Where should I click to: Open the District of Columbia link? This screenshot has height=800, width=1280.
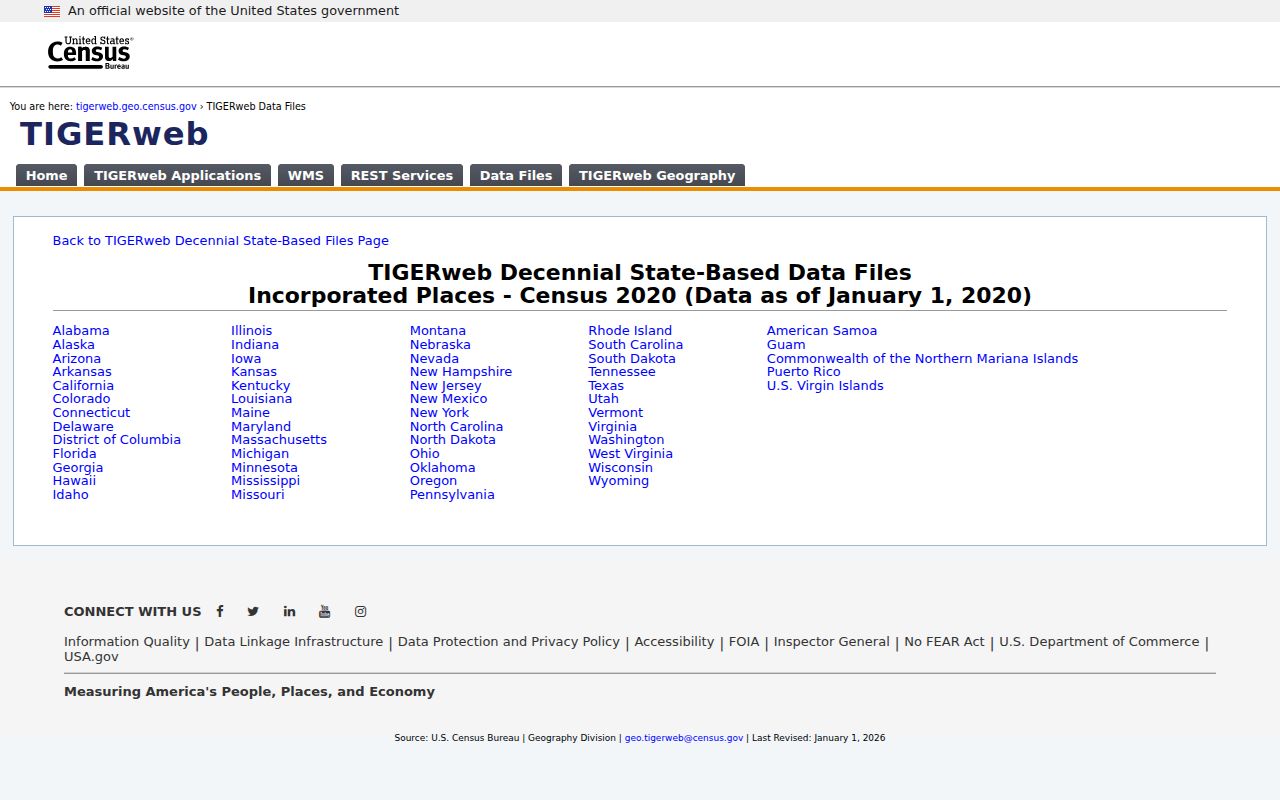[x=117, y=440]
